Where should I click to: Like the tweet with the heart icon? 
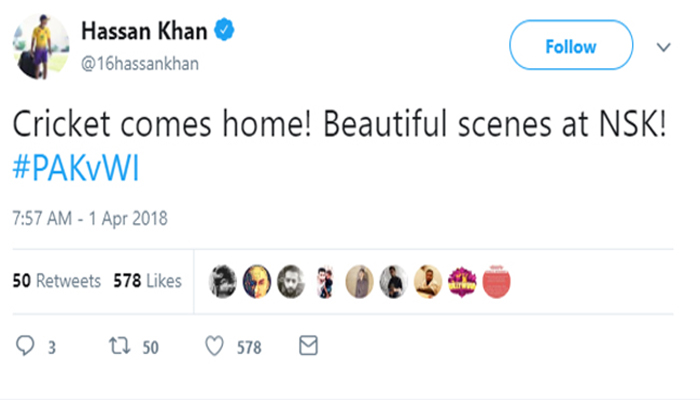tap(212, 347)
